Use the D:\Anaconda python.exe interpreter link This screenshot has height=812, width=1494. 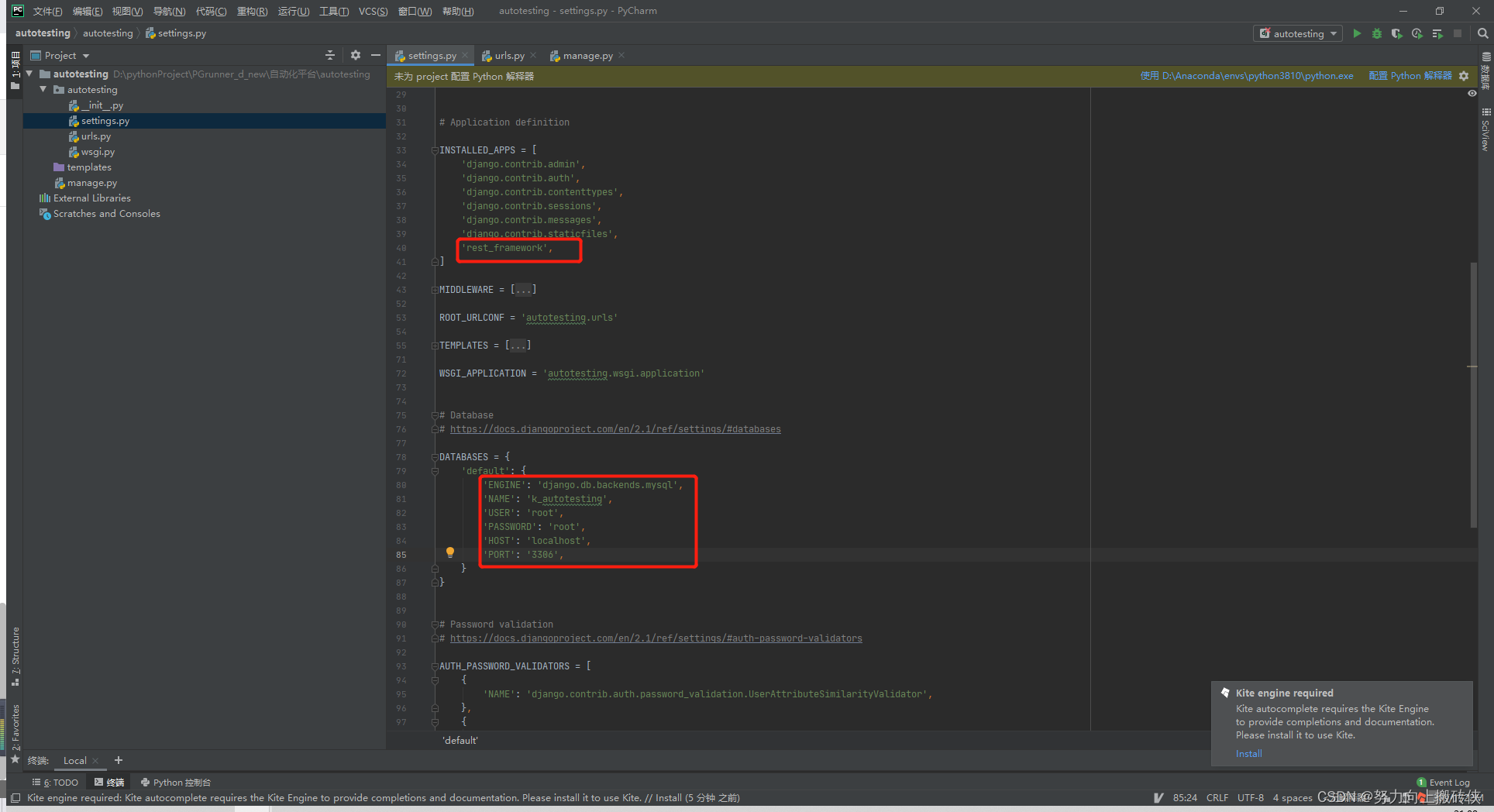[1247, 76]
